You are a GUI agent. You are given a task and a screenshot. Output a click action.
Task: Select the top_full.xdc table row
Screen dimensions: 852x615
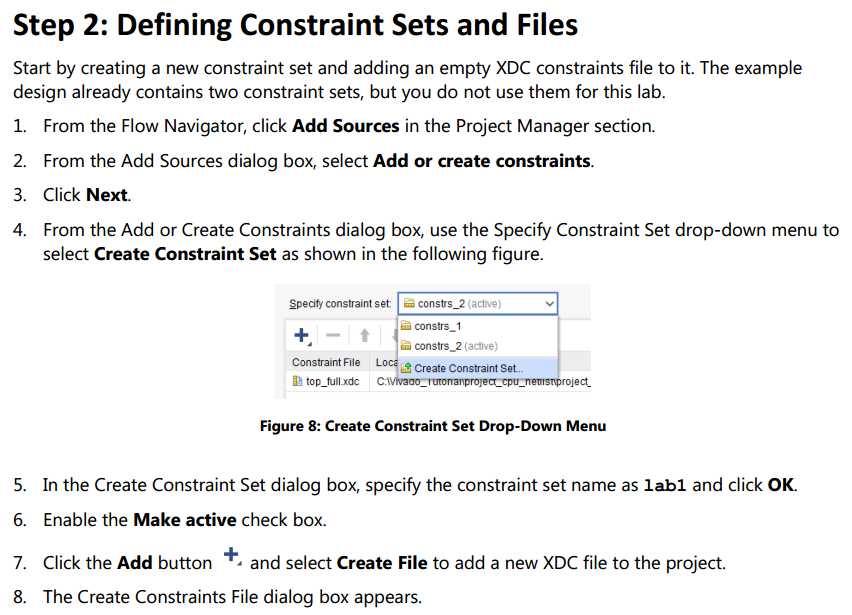pos(438,381)
